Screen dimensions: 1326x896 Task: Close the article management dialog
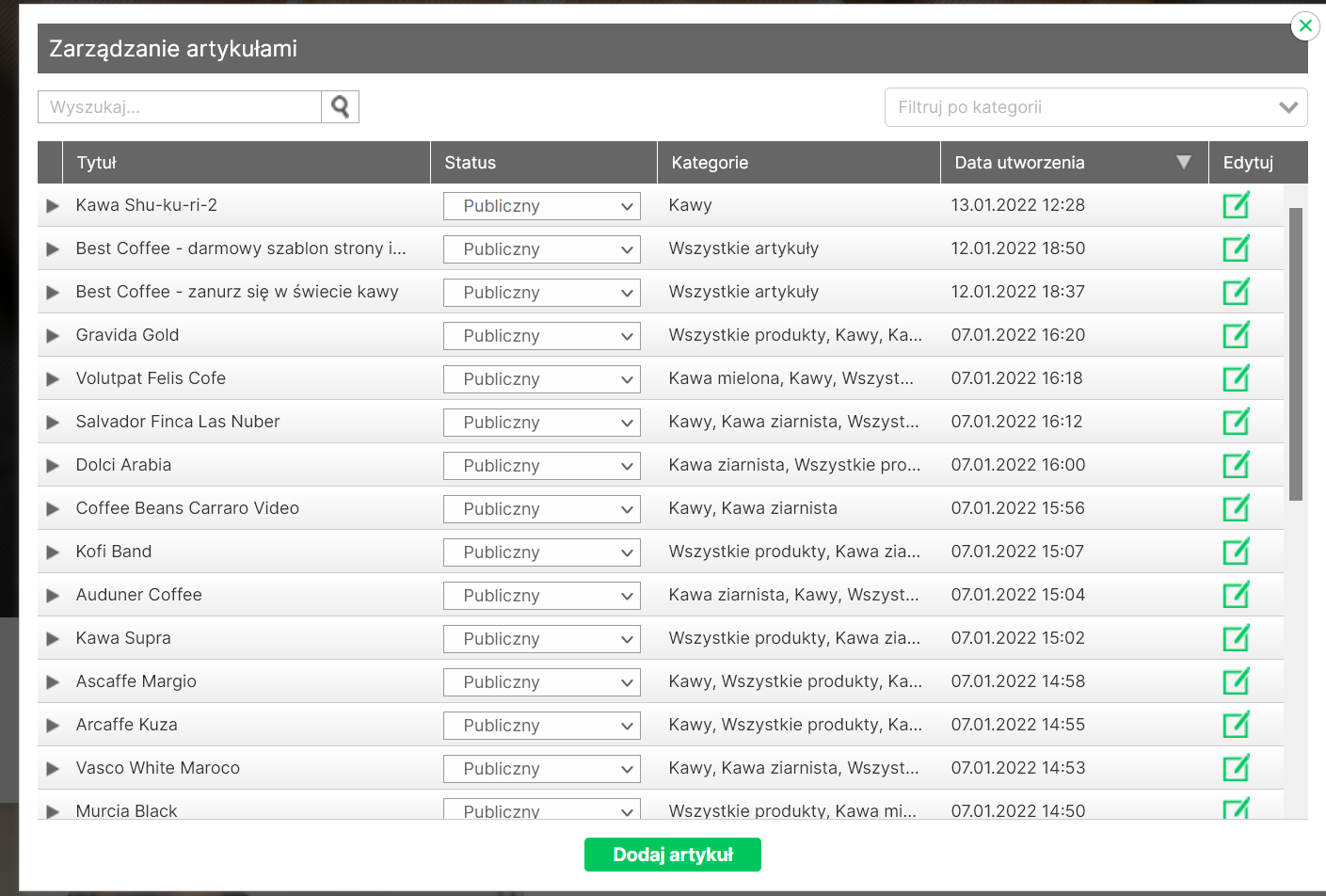(1305, 25)
